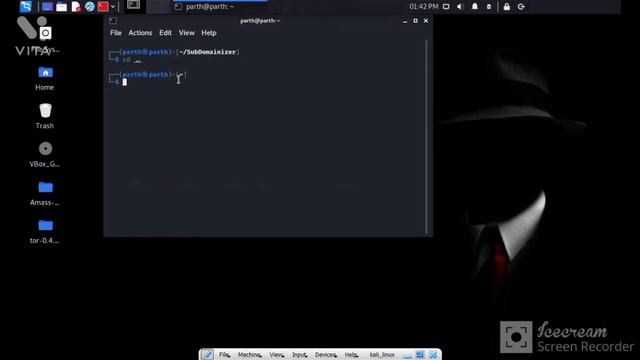Open VirtualBox Help menu dropdown
The width and height of the screenshot is (640, 360).
[x=351, y=355]
